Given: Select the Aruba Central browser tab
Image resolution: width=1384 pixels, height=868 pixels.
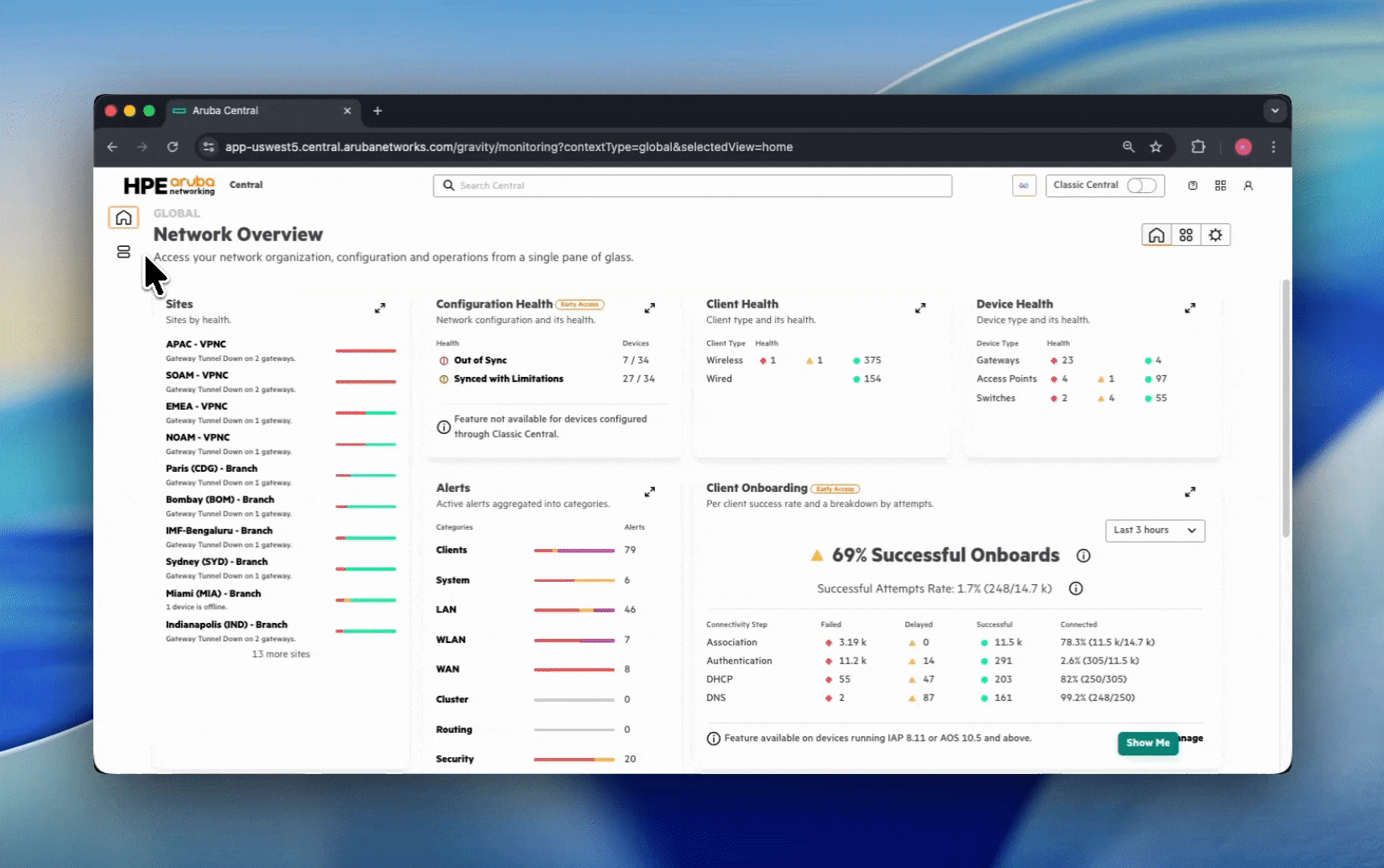Looking at the screenshot, I should 264,111.
